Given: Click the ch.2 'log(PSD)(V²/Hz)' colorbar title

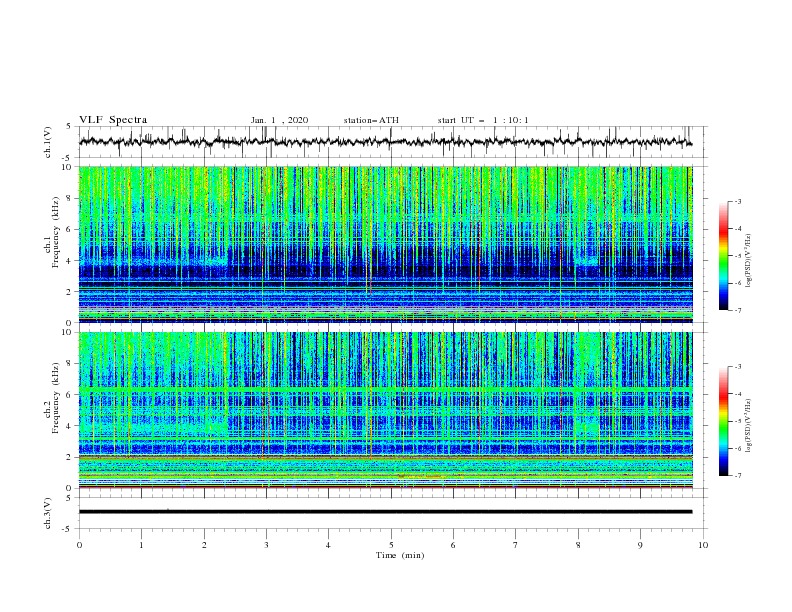Looking at the screenshot, I should pyautogui.click(x=749, y=426).
